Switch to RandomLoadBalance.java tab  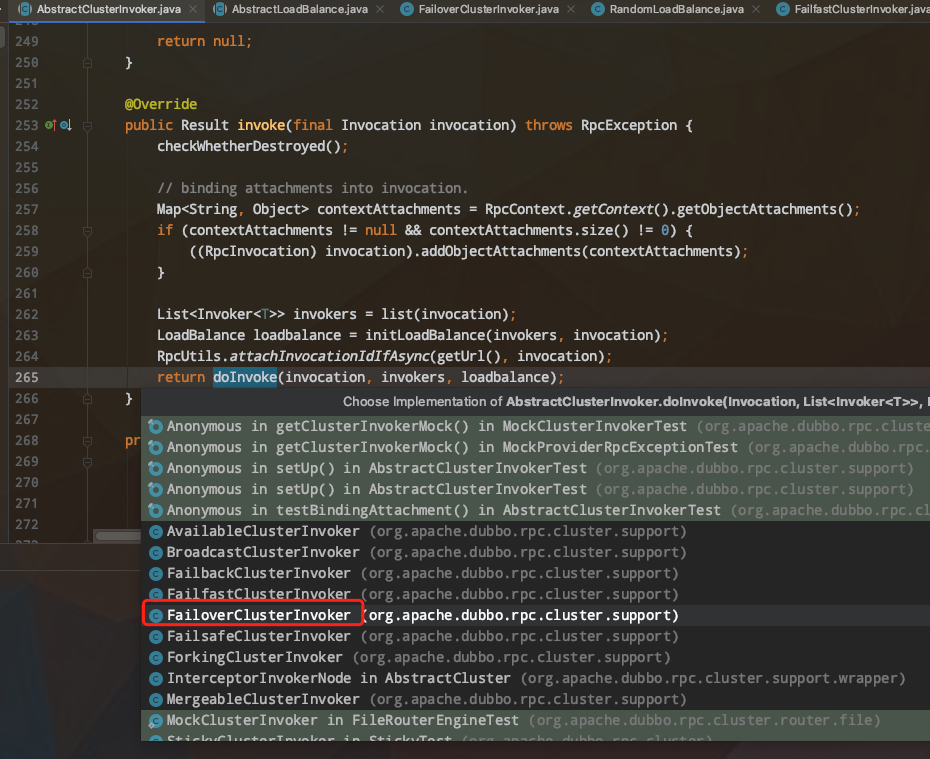click(676, 9)
